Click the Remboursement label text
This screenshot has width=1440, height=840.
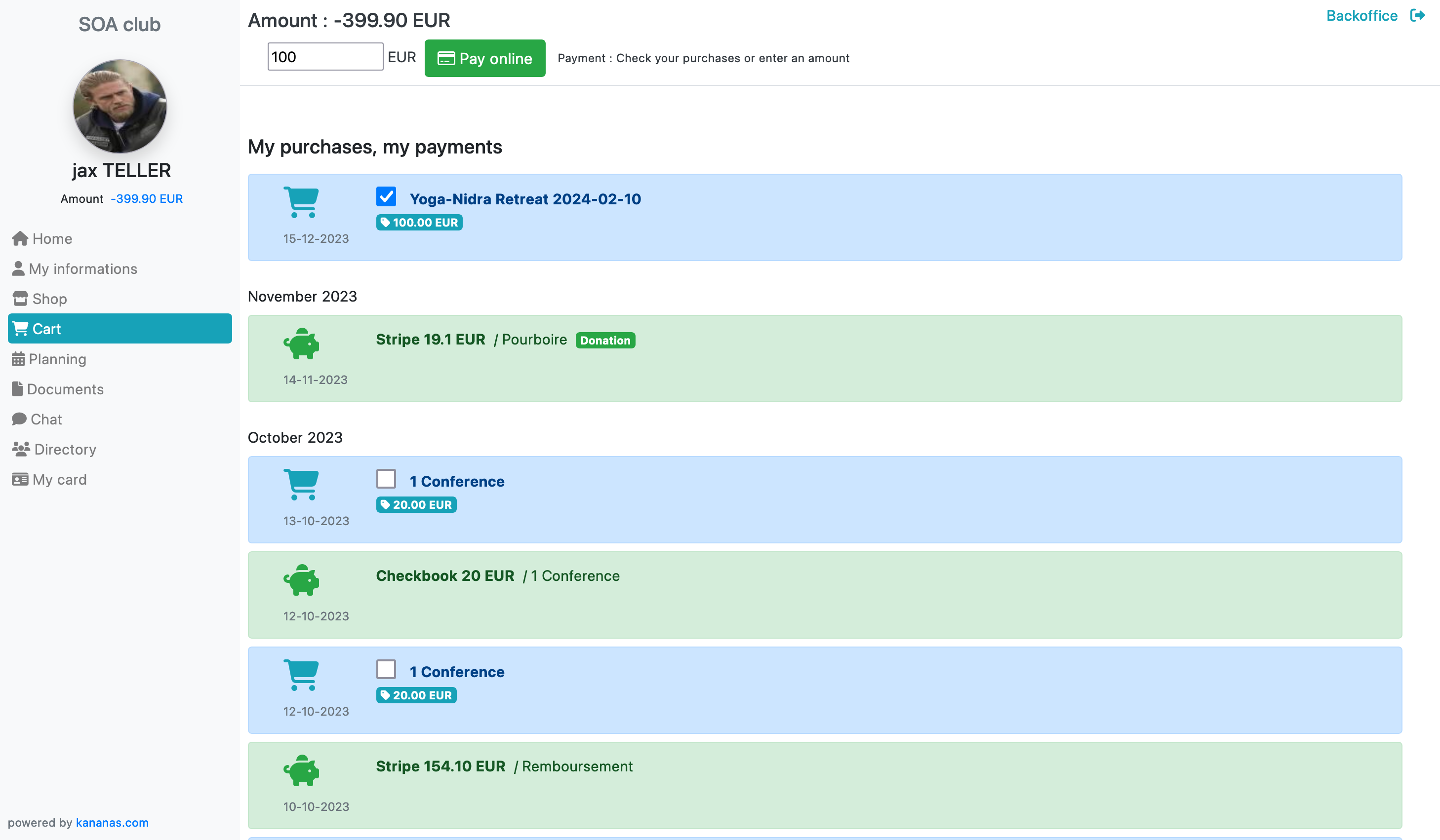click(x=577, y=766)
